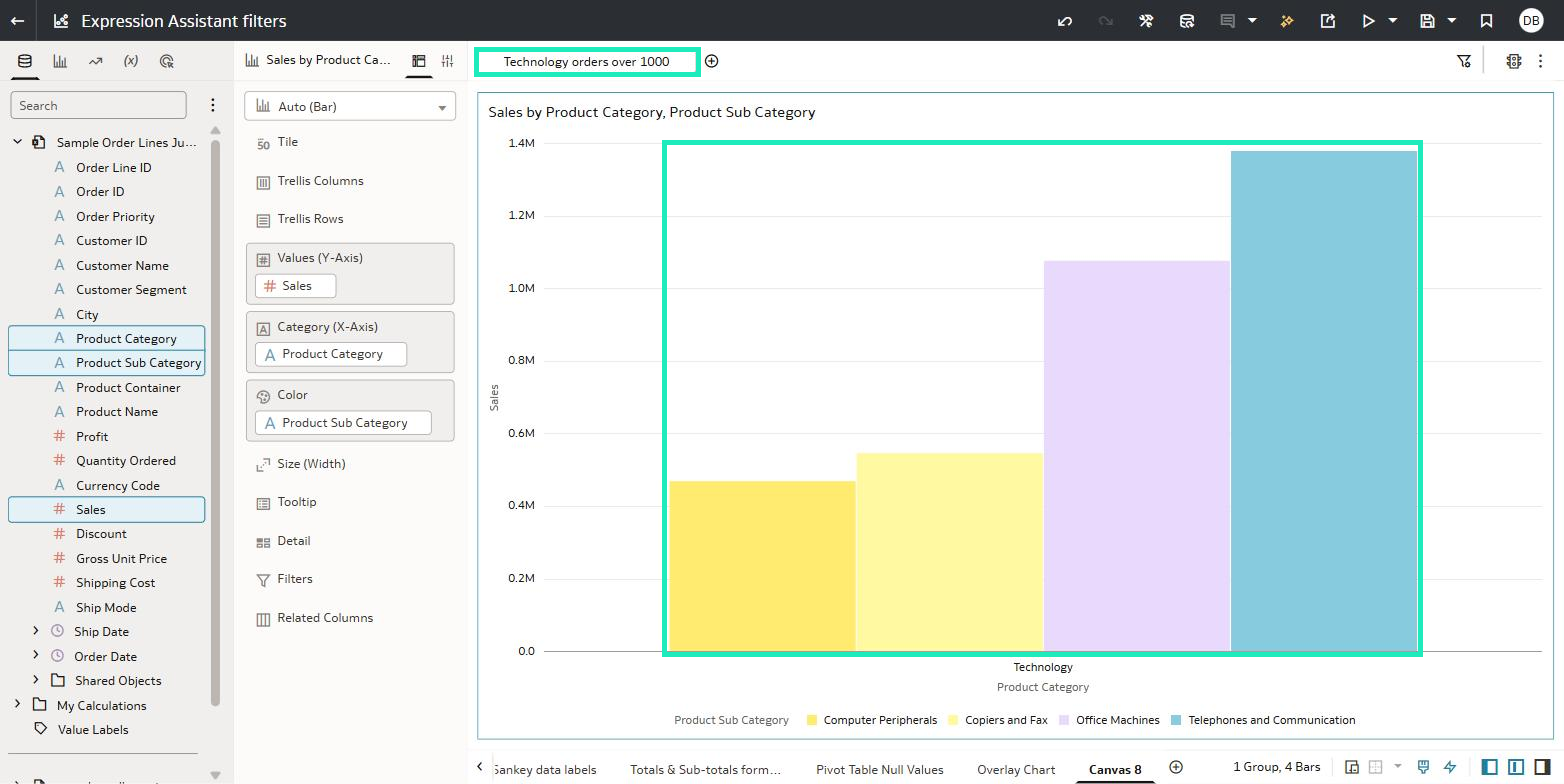
Task: Click the refresh data cylinder icon
Action: 1187,20
